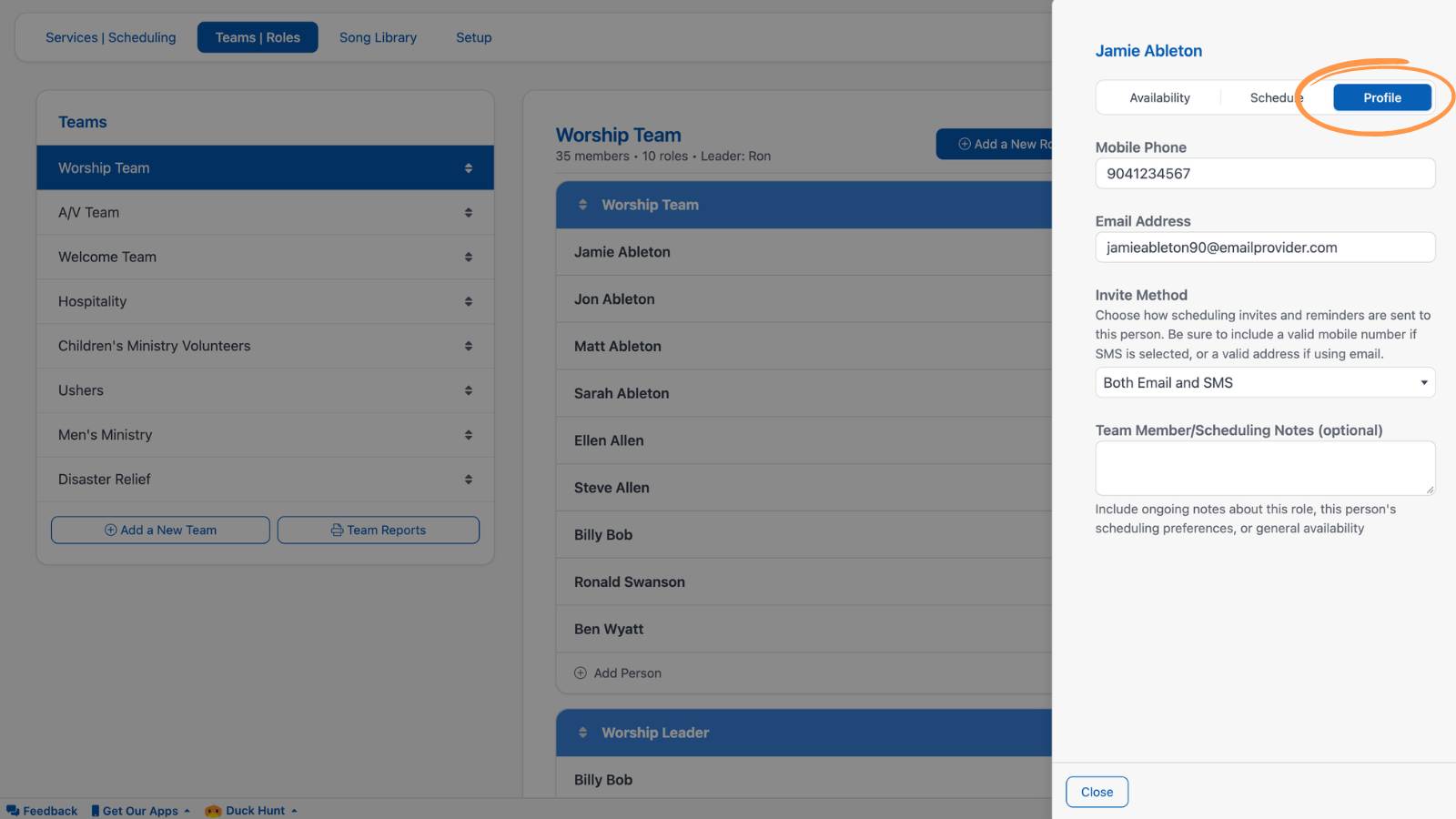Click the plus icon beside Add Person
Viewport: 1456px width, 819px height.
[x=581, y=673]
